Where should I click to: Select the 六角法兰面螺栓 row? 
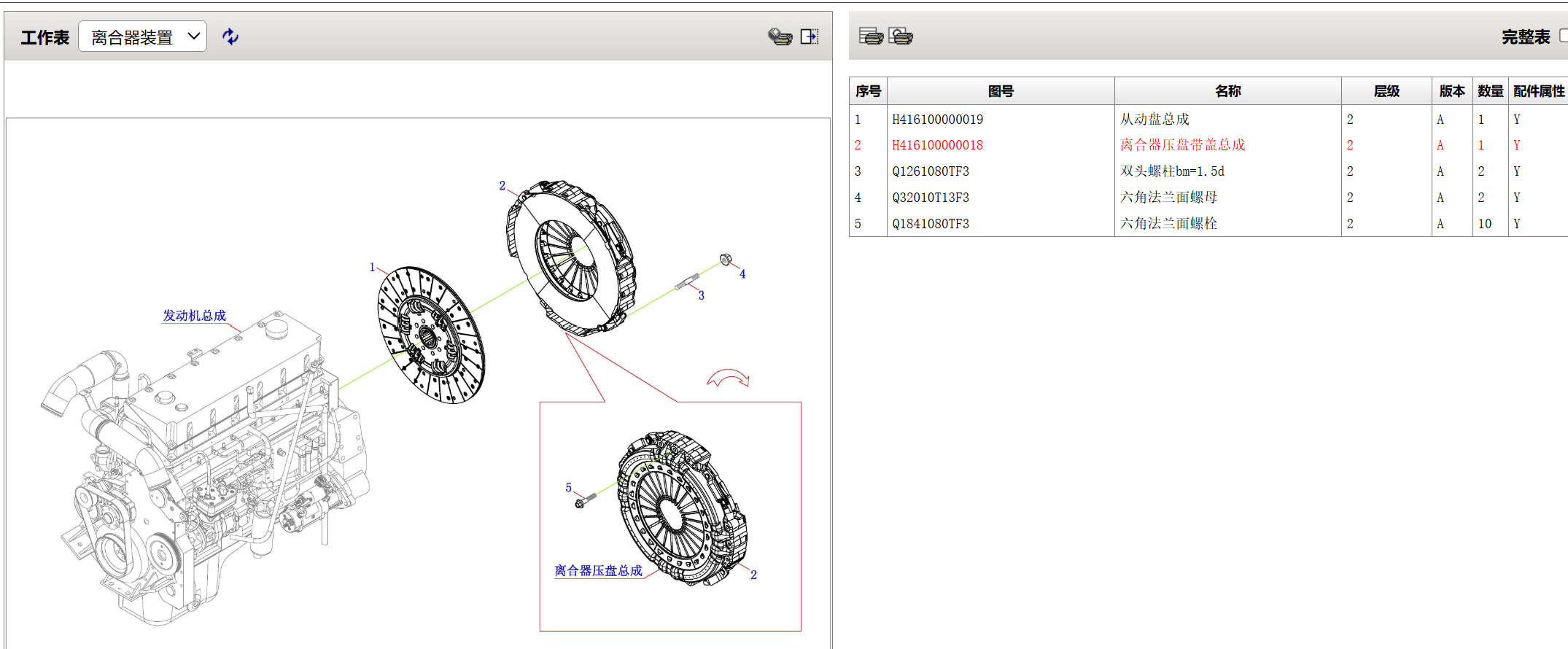1168,224
